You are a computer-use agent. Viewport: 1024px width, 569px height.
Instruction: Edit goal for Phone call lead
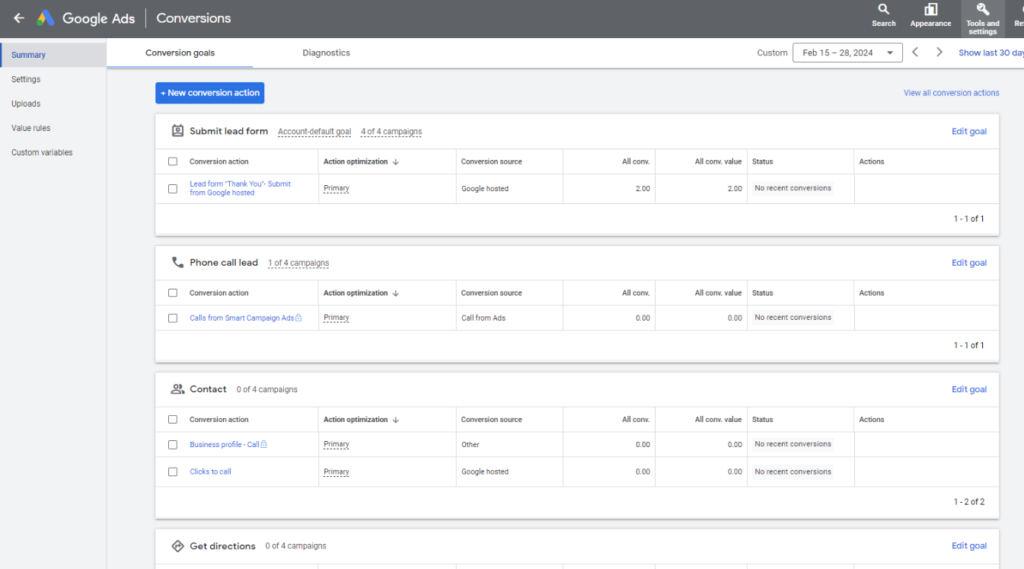968,263
